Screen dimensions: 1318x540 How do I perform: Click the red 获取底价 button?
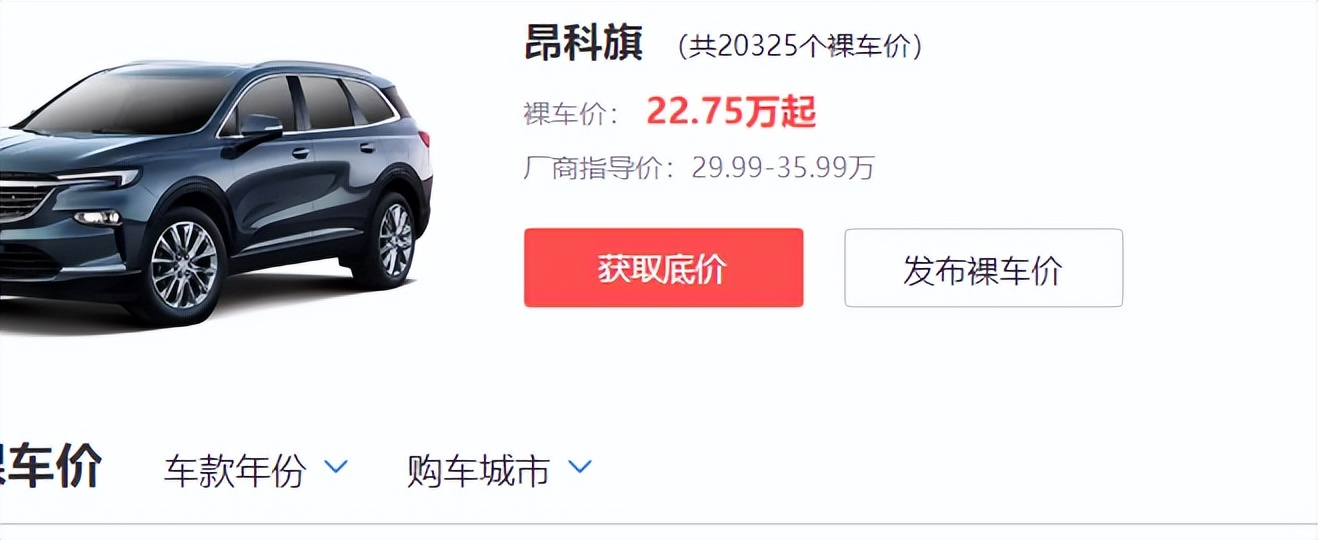click(663, 268)
